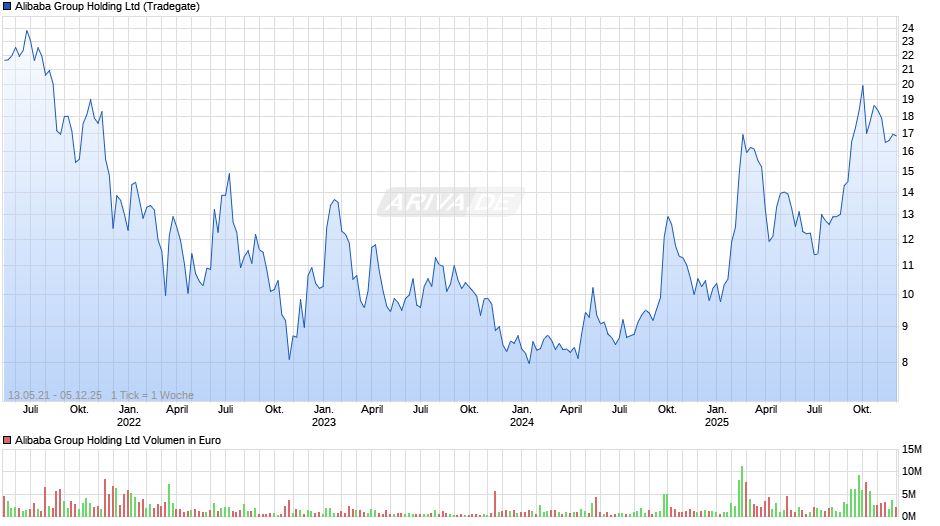Select the 'Alibaba Group Holding Ltd (Tradegate)' title
The image size is (940, 526).
[x=107, y=7]
